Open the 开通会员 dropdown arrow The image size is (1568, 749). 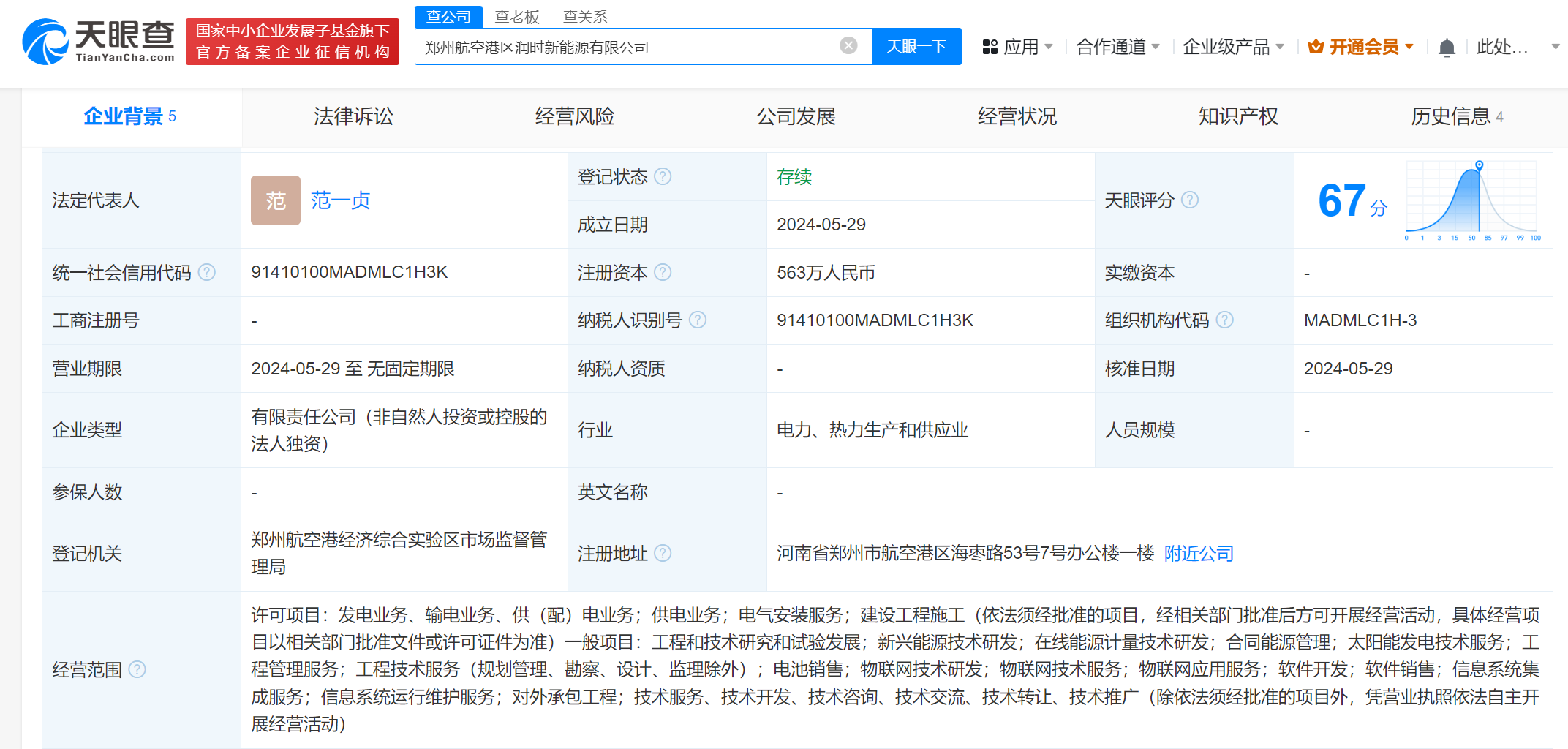1409,46
